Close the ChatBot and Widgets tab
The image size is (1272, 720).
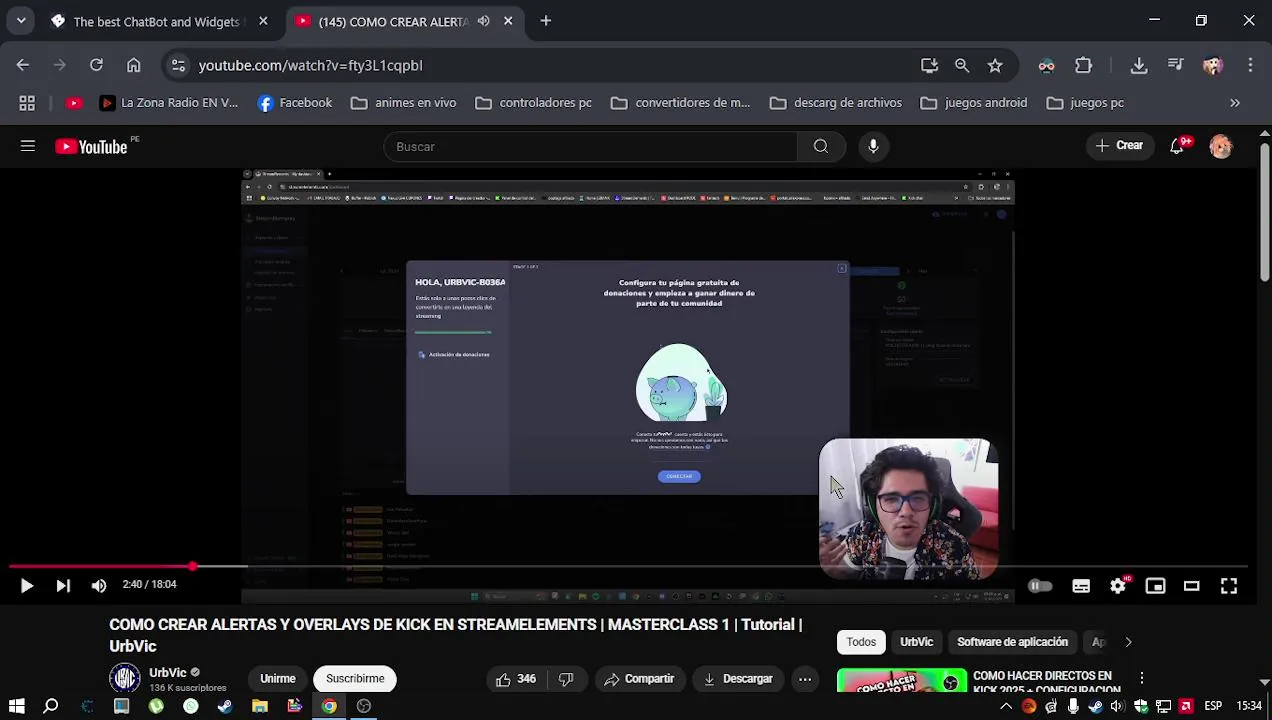point(263,21)
